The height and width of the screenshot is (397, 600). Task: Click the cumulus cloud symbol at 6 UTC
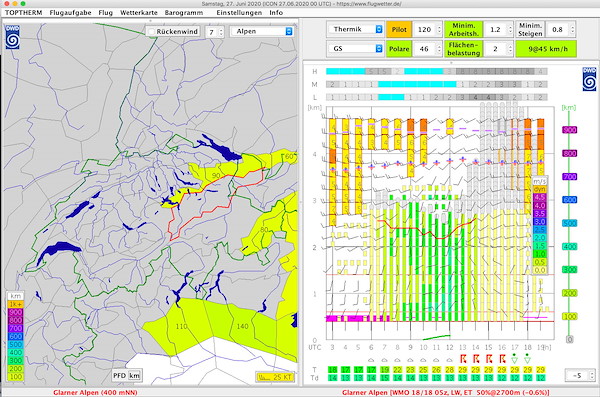click(371, 360)
